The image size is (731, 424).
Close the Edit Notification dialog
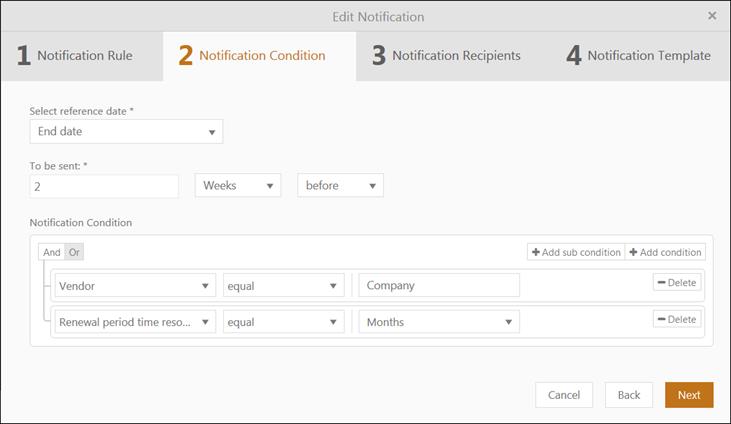(x=712, y=16)
